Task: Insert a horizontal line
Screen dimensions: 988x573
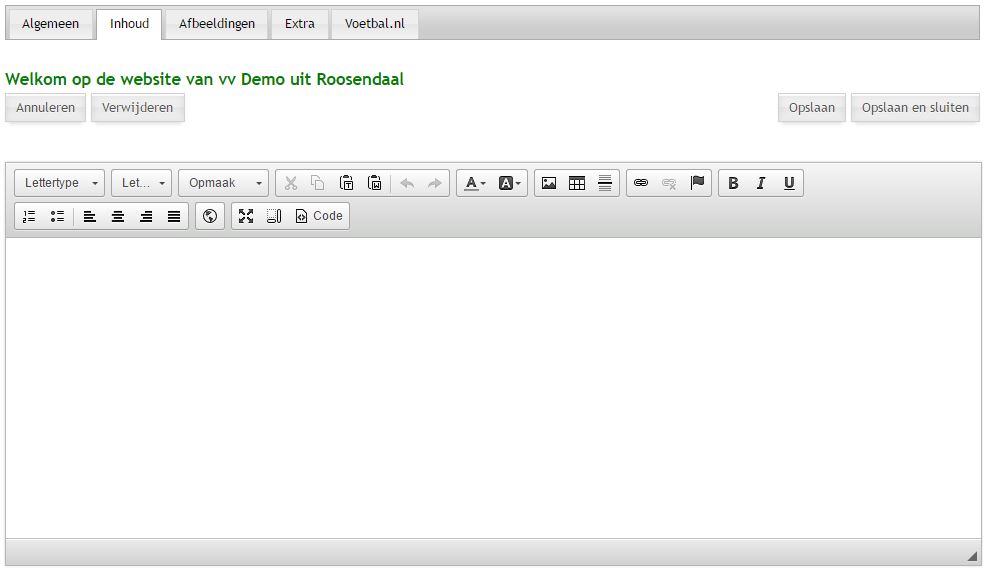Action: [x=605, y=183]
